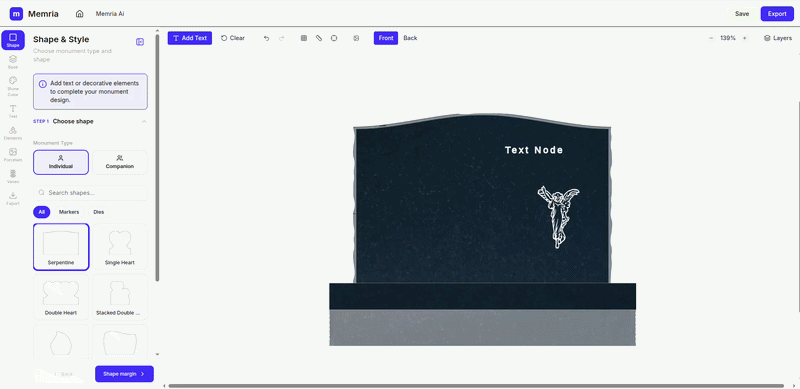Open the Export section in the sidebar
800x389 pixels.
[13, 198]
